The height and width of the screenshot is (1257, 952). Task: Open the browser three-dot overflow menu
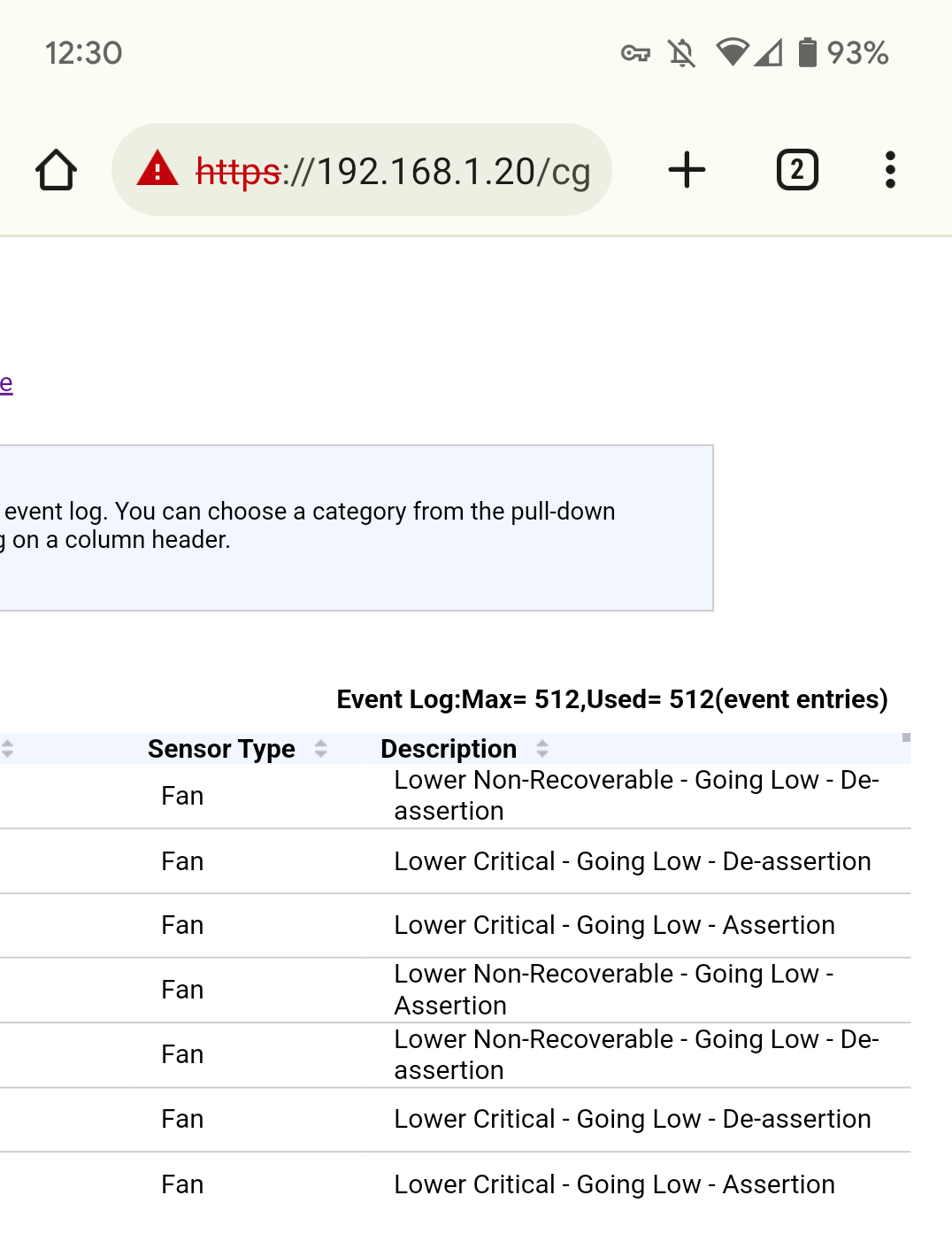890,170
